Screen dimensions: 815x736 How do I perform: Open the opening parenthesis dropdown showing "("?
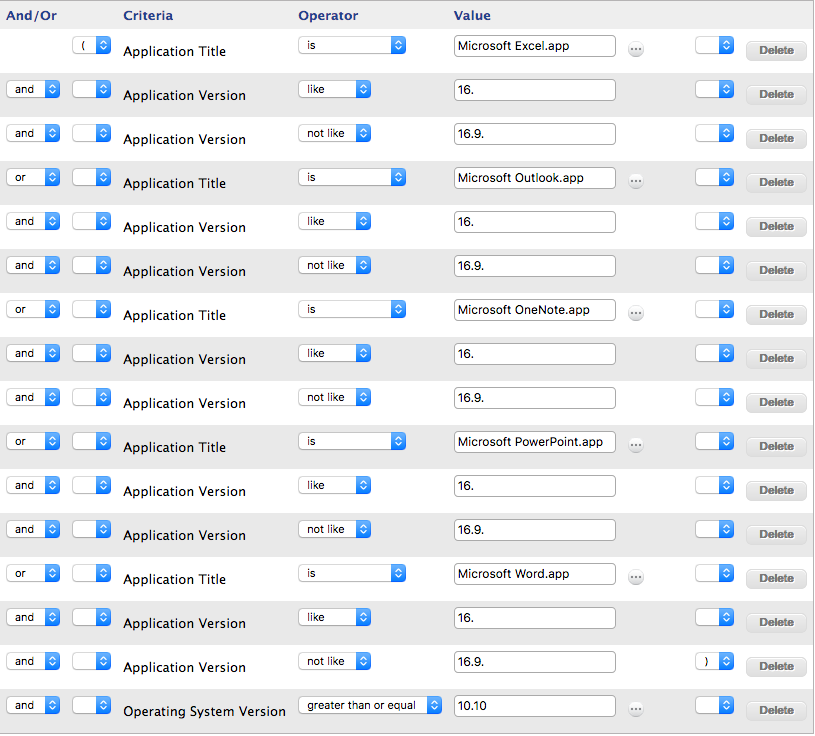(91, 45)
